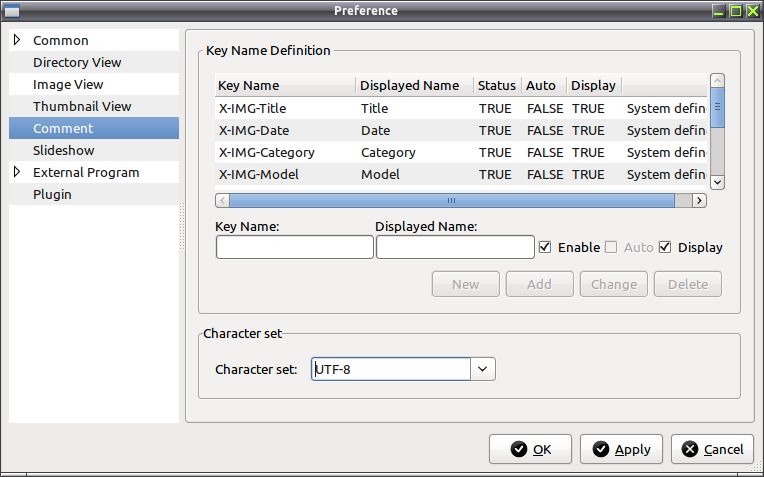
Task: Click the vertical scrollbar thumb
Action: (x=717, y=107)
